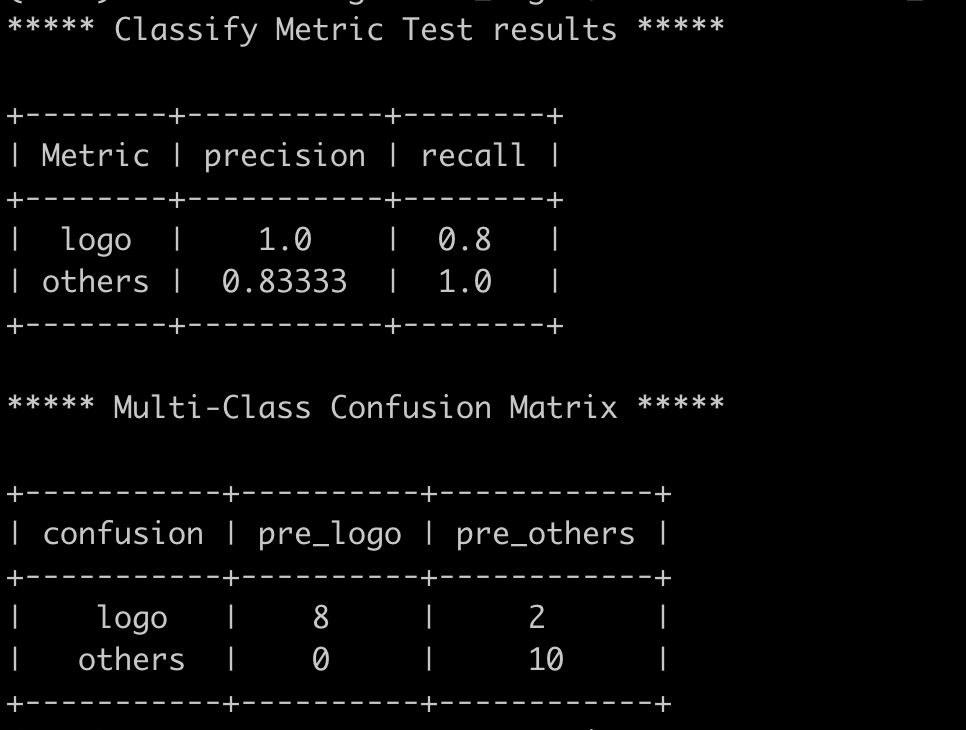Click the value 0 under pre_logo
966x730 pixels.
[320, 660]
